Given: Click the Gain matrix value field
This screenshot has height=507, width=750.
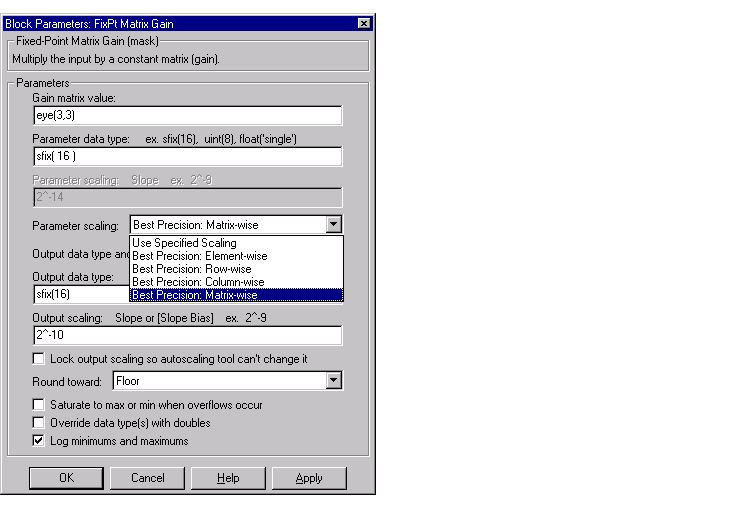Looking at the screenshot, I should 188,115.
